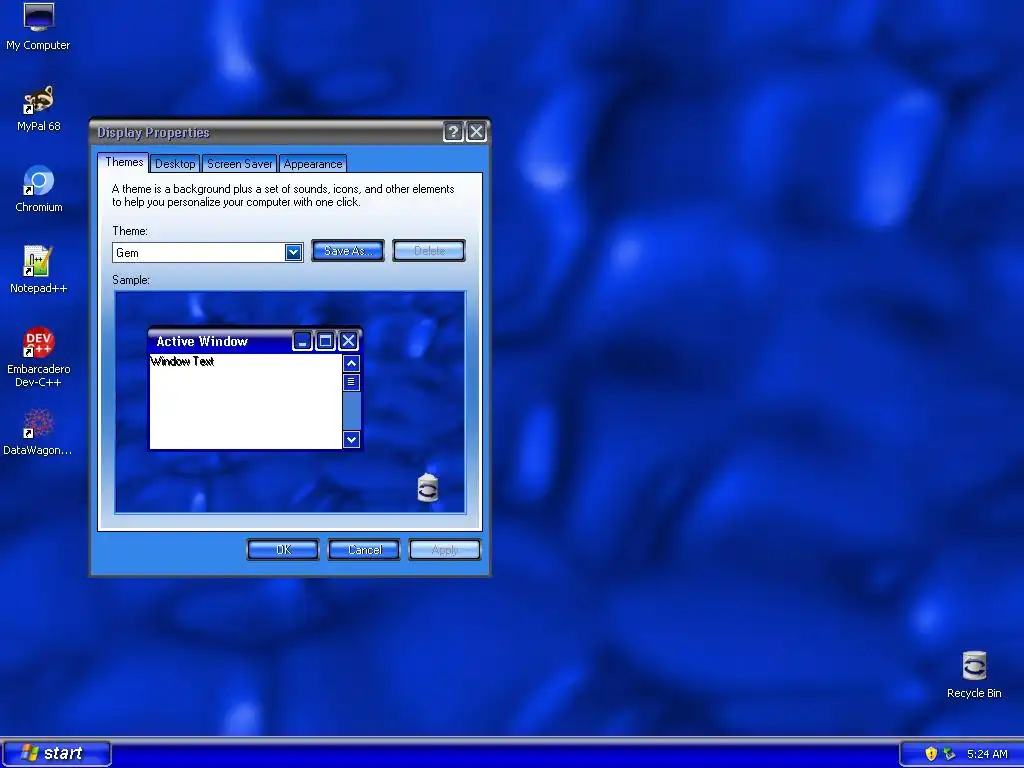
Task: Select the Notepad++ desktop shortcut
Action: pyautogui.click(x=39, y=270)
